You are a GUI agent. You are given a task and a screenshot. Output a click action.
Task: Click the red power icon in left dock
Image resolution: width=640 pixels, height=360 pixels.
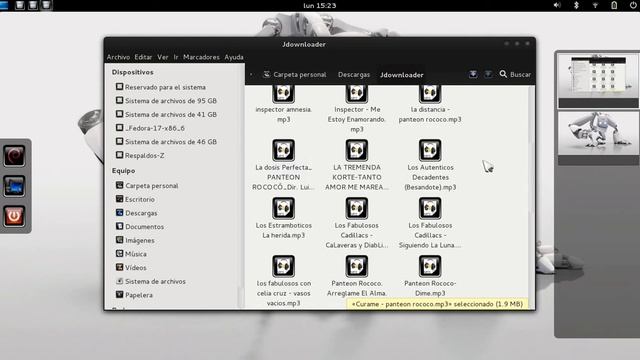[x=14, y=216]
